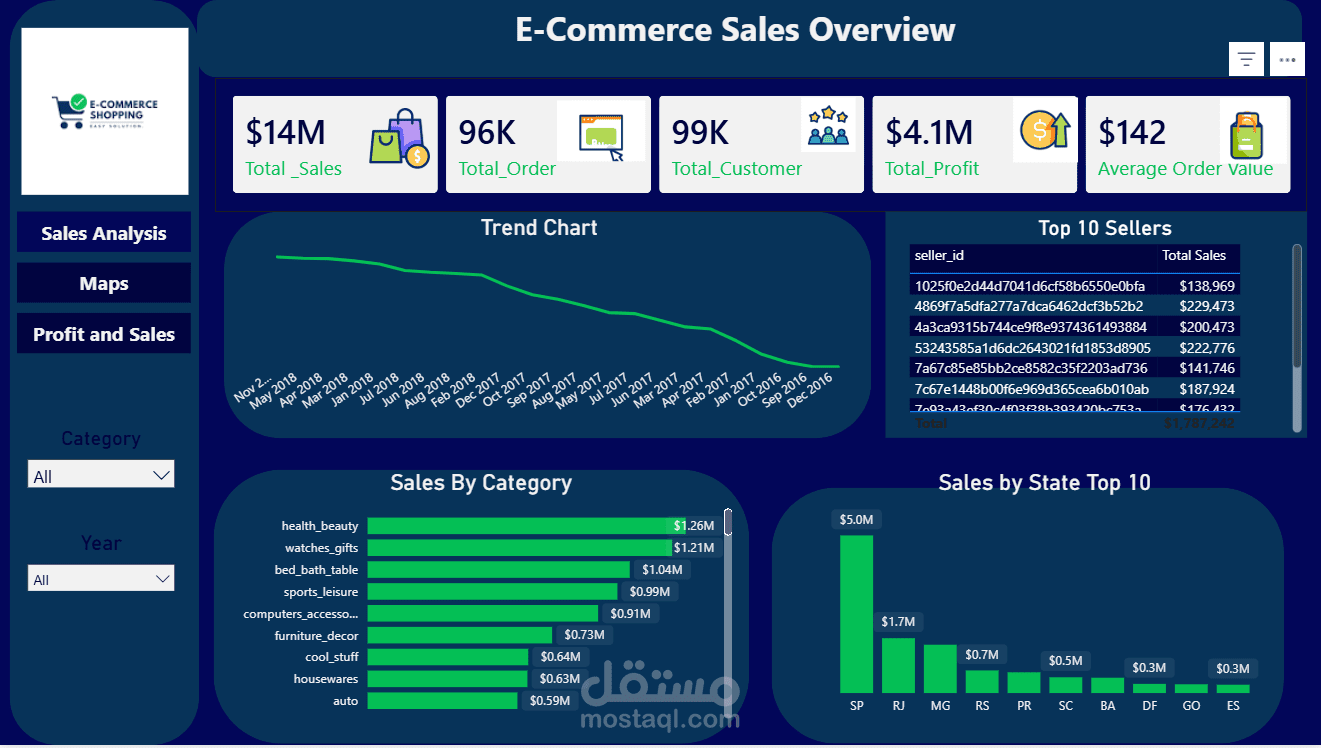Screen dimensions: 1321x748
Task: Click the Sales By Category title
Action: pyautogui.click(x=481, y=483)
